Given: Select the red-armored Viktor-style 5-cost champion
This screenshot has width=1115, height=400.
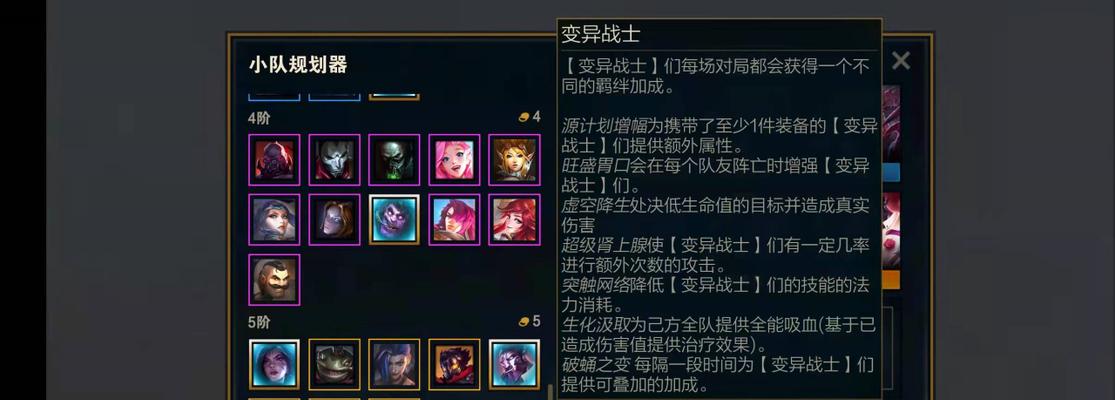Looking at the screenshot, I should coord(454,364).
